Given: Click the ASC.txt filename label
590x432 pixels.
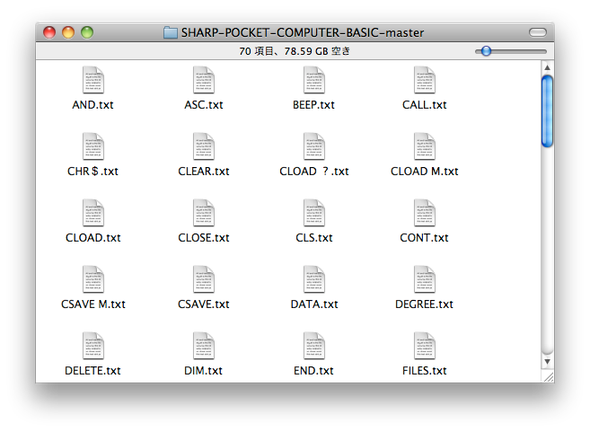Looking at the screenshot, I should (x=204, y=105).
